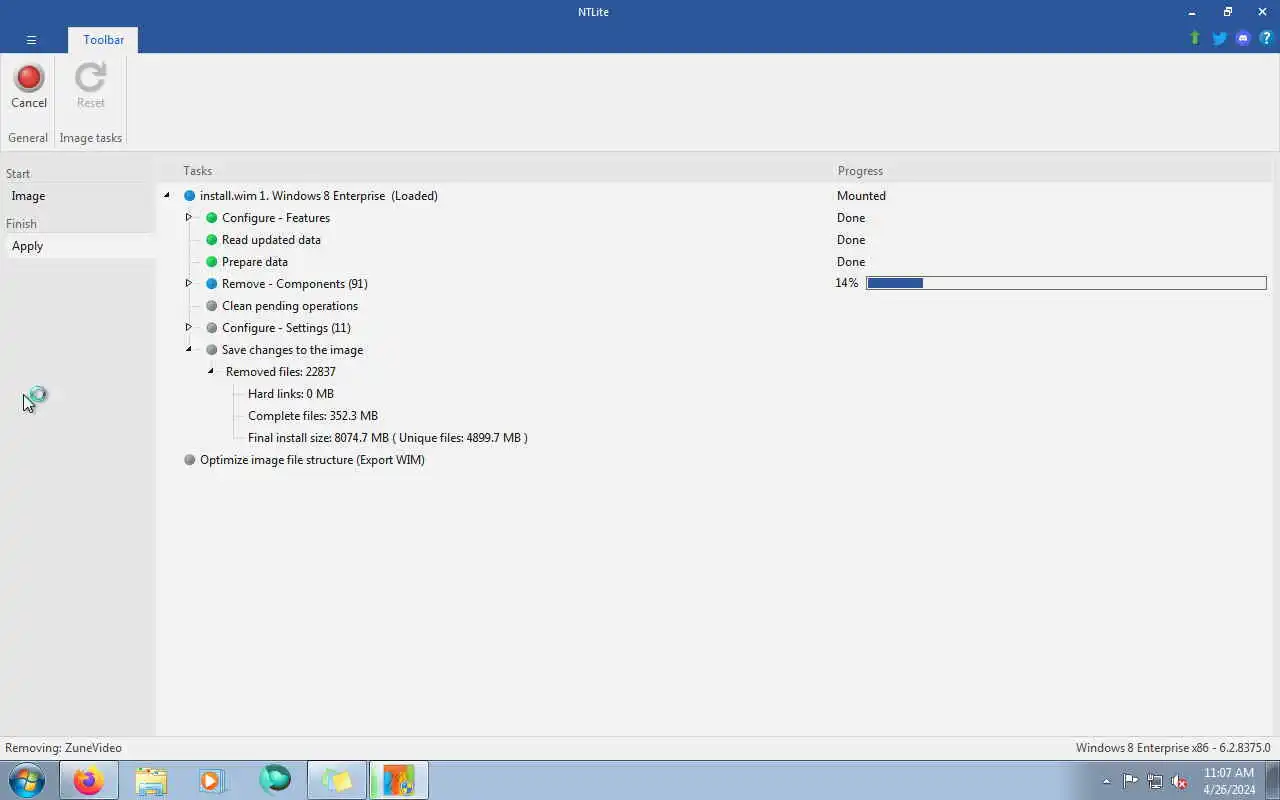Click the Start section heading in sidebar

click(18, 174)
